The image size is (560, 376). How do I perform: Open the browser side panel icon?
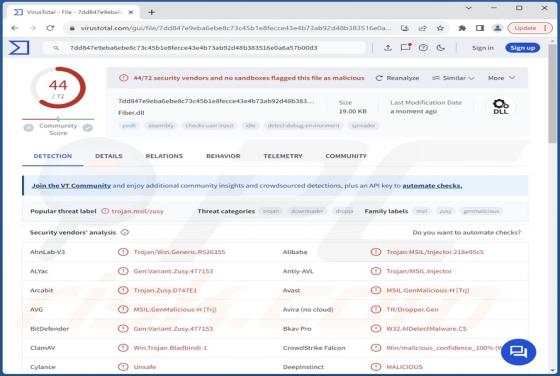[480, 28]
